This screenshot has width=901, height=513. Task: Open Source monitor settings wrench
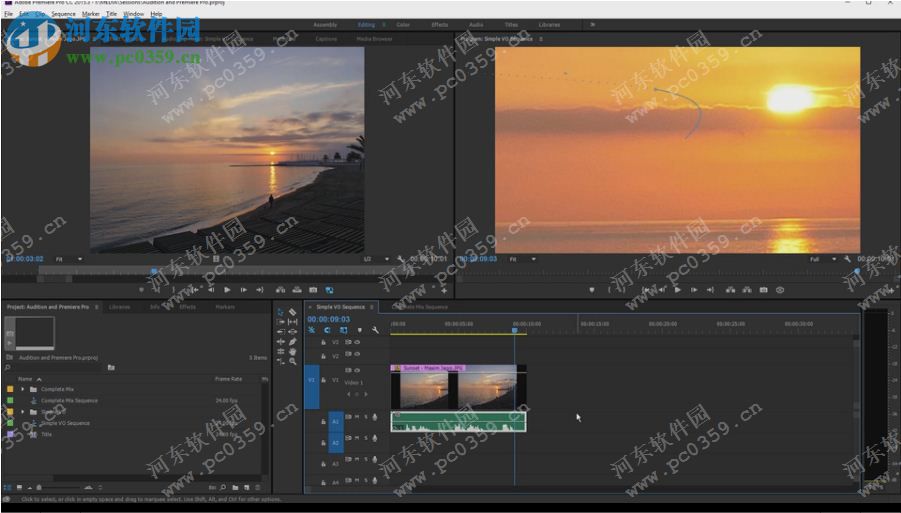click(400, 259)
